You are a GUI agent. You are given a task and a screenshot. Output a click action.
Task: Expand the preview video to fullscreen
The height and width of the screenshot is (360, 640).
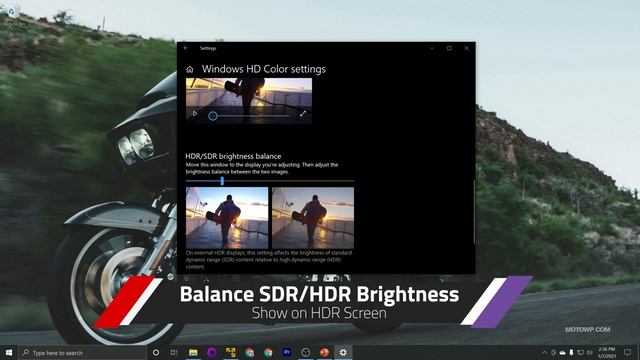coord(303,114)
